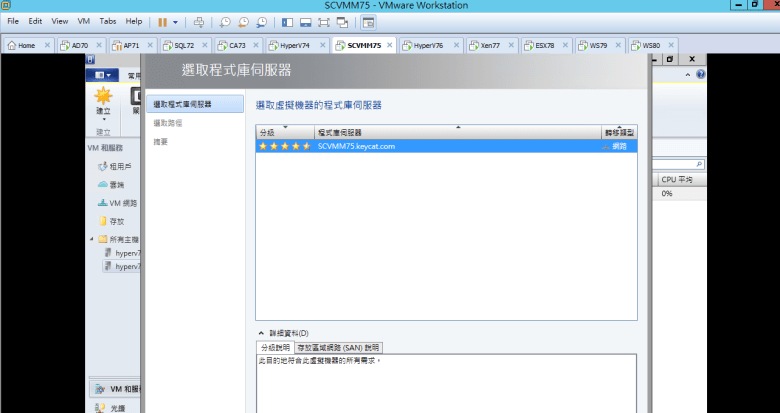Switch to the SQL72 VM tab
780x413 pixels.
[x=183, y=45]
